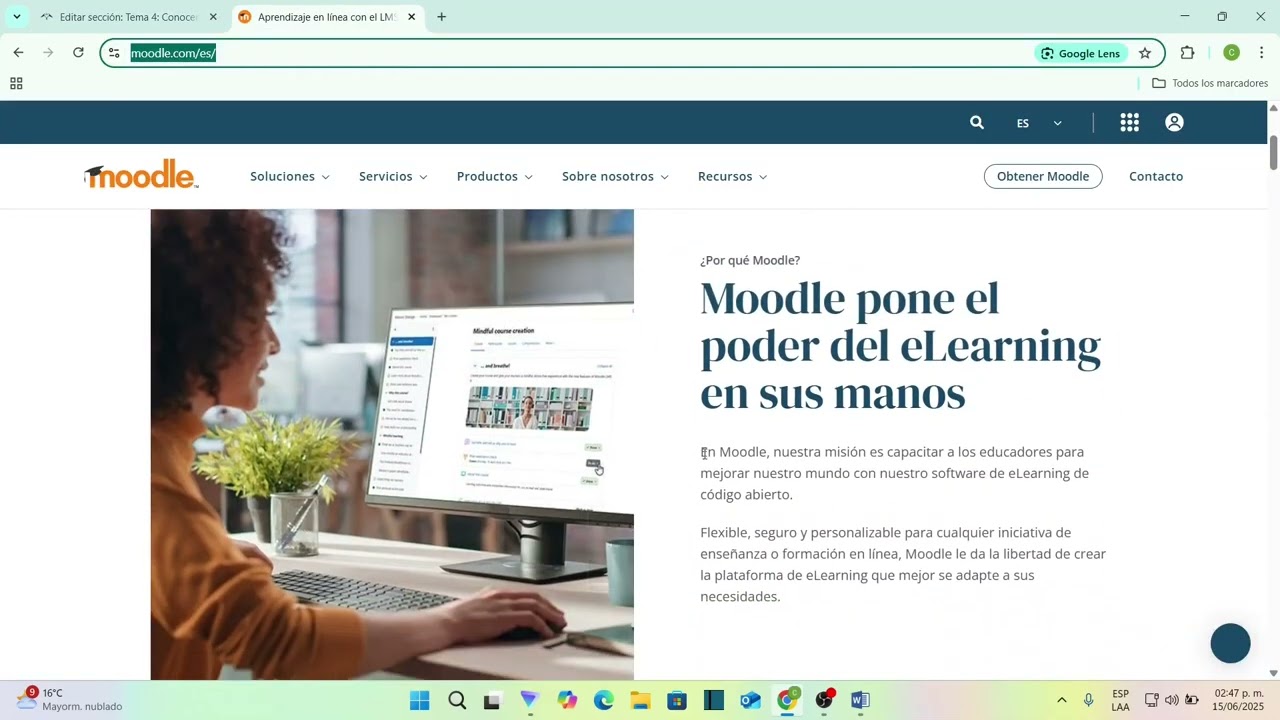Viewport: 1280px width, 720px height.
Task: Open the clock showing 02:47 p. m.
Action: 1238,700
